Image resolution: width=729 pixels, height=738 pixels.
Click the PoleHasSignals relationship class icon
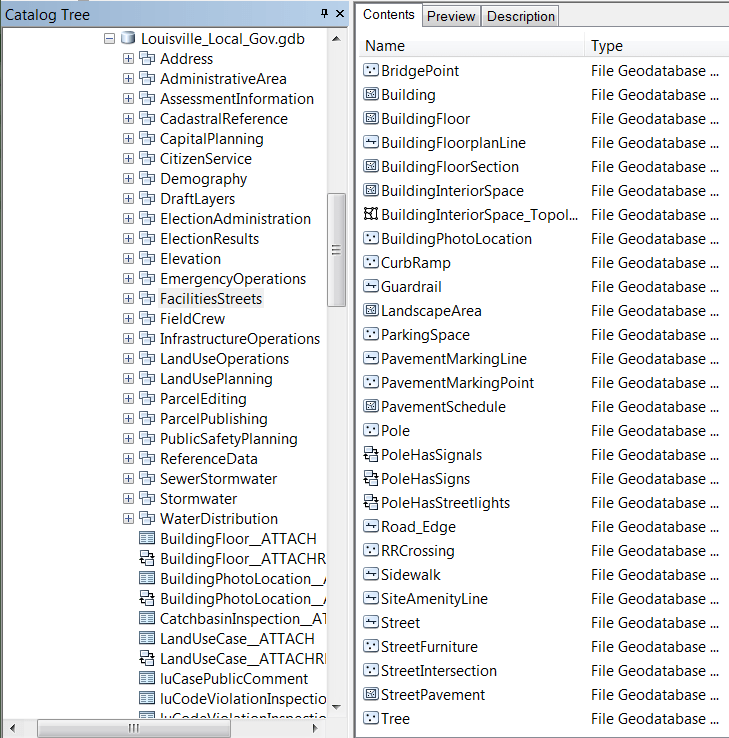pyautogui.click(x=371, y=454)
